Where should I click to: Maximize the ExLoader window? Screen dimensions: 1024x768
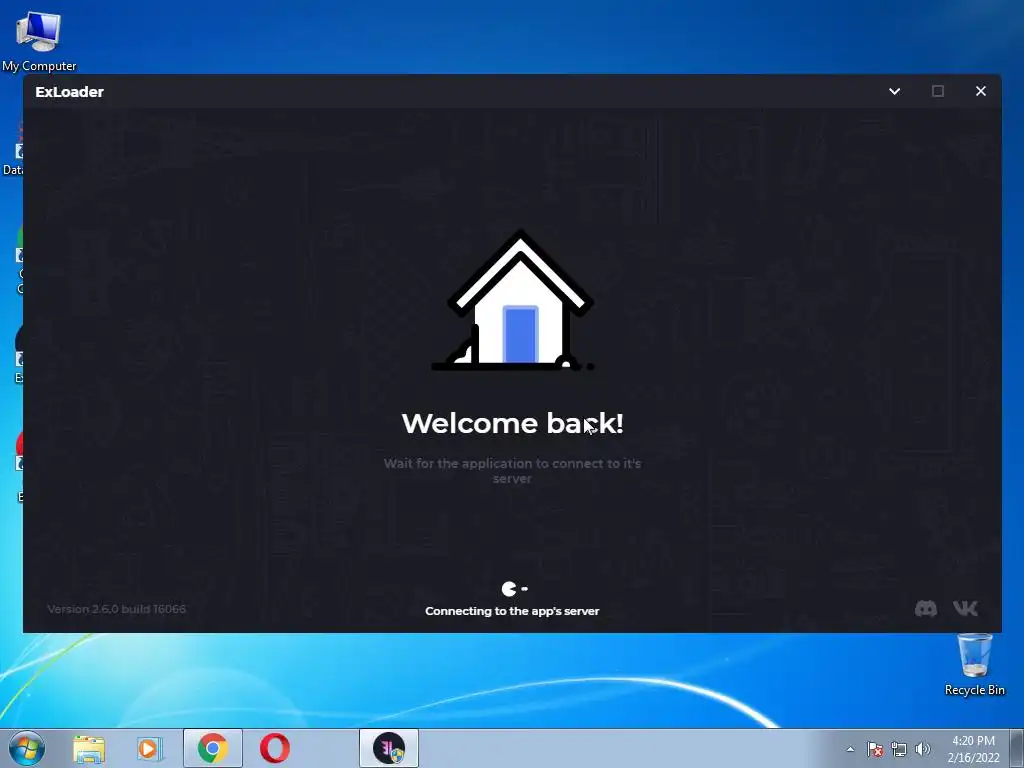(938, 91)
